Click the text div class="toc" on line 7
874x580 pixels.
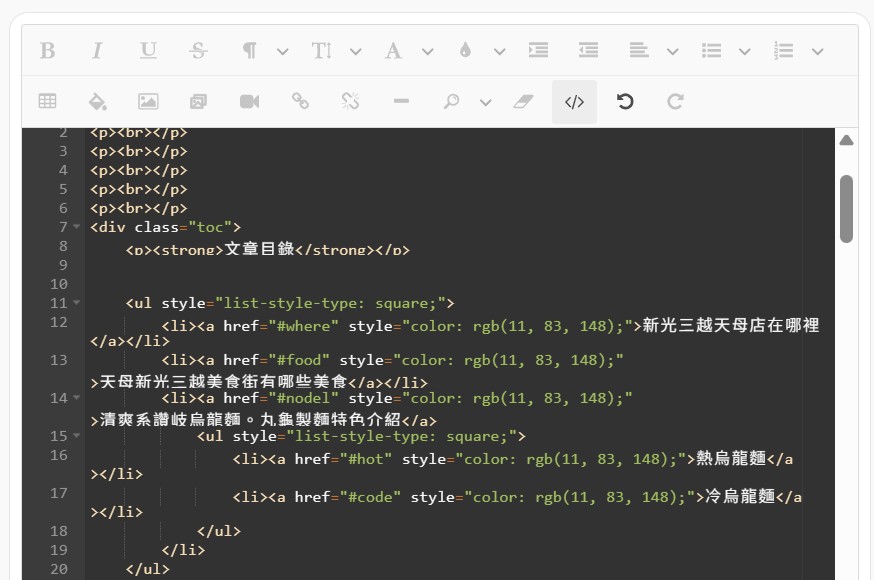click(166, 227)
